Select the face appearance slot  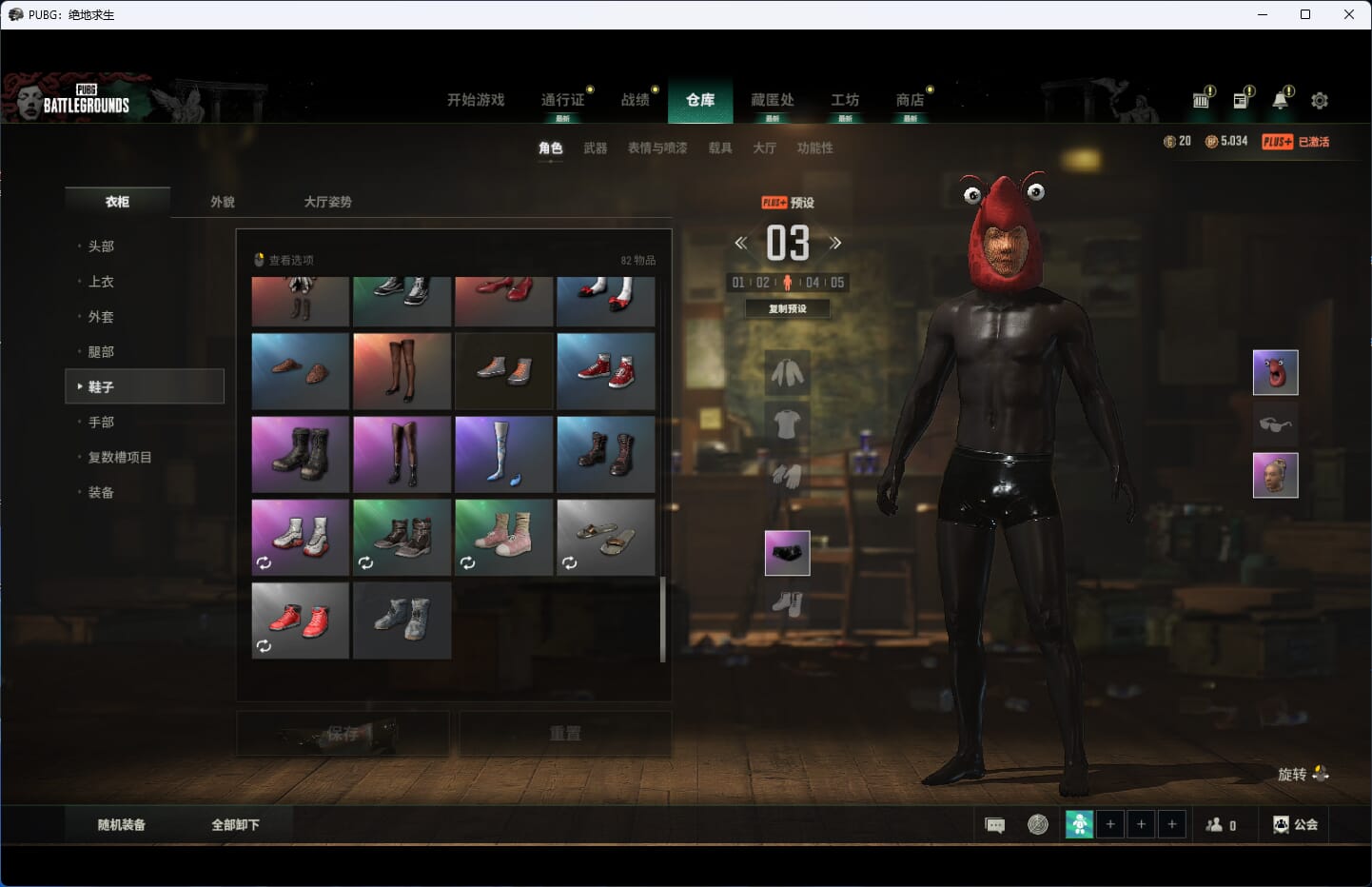click(x=1275, y=475)
